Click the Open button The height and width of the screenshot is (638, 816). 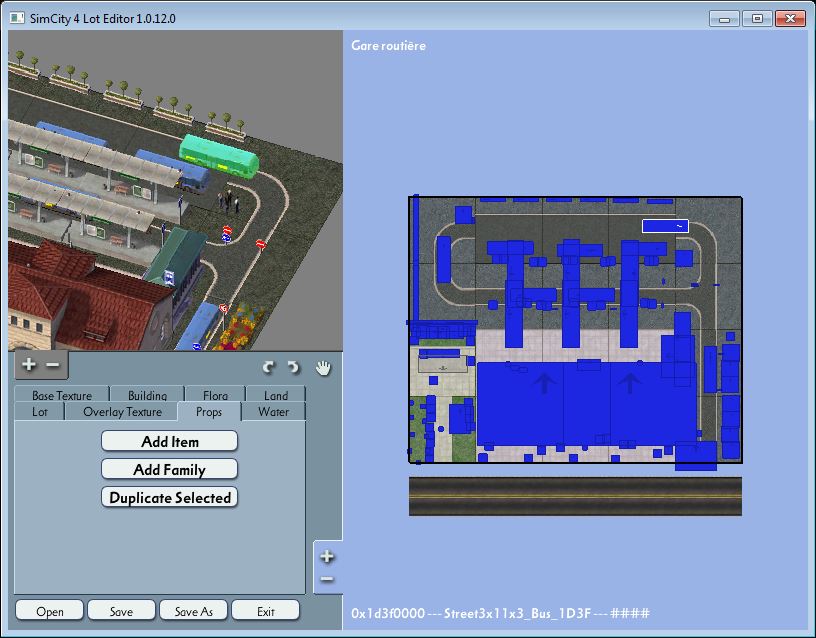coord(49,611)
